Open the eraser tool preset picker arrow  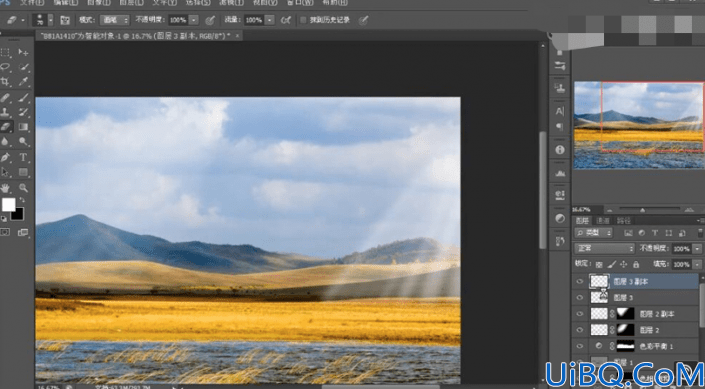(23, 20)
